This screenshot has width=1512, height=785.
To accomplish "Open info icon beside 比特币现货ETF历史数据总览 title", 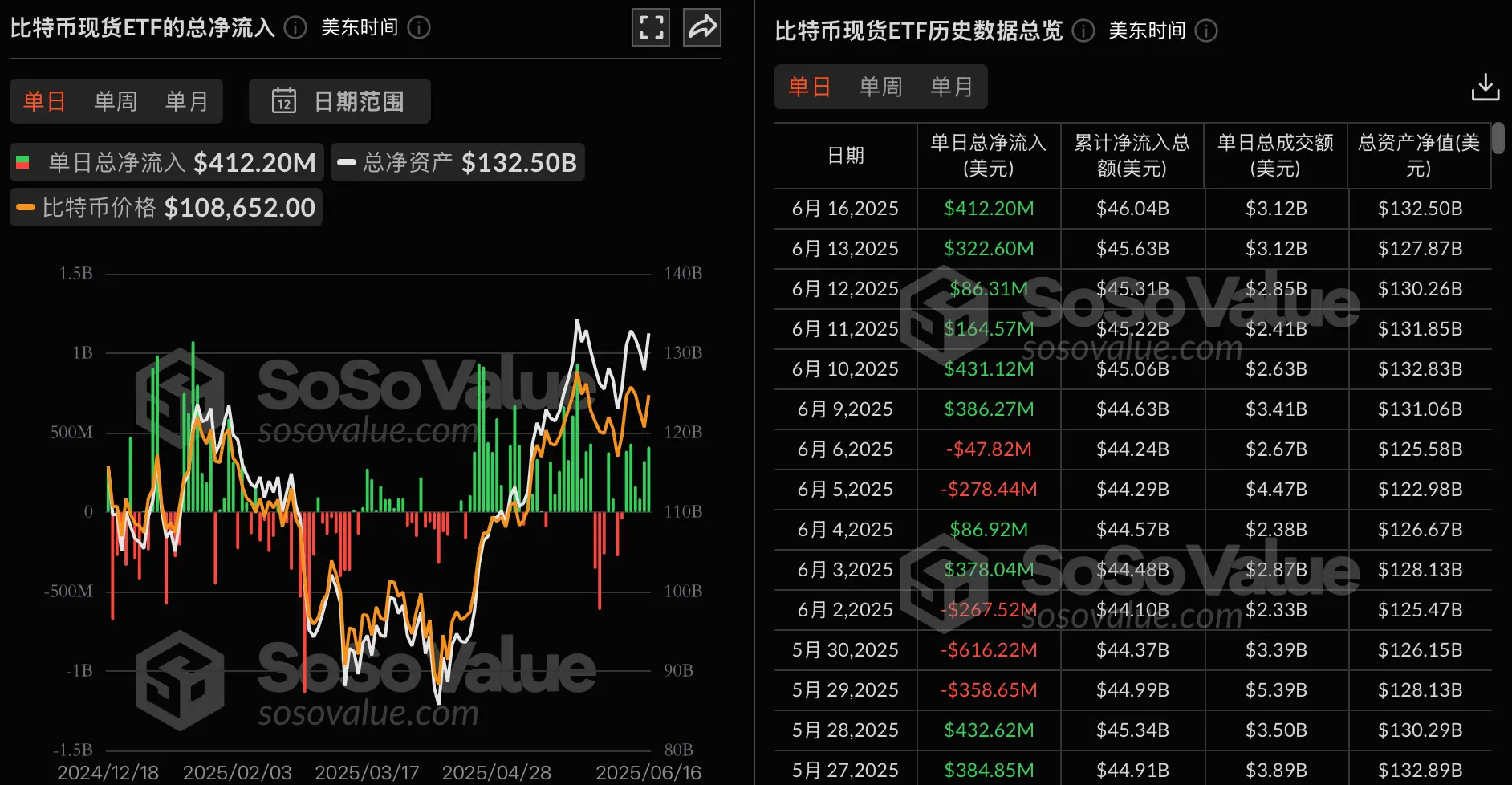I will [1083, 31].
